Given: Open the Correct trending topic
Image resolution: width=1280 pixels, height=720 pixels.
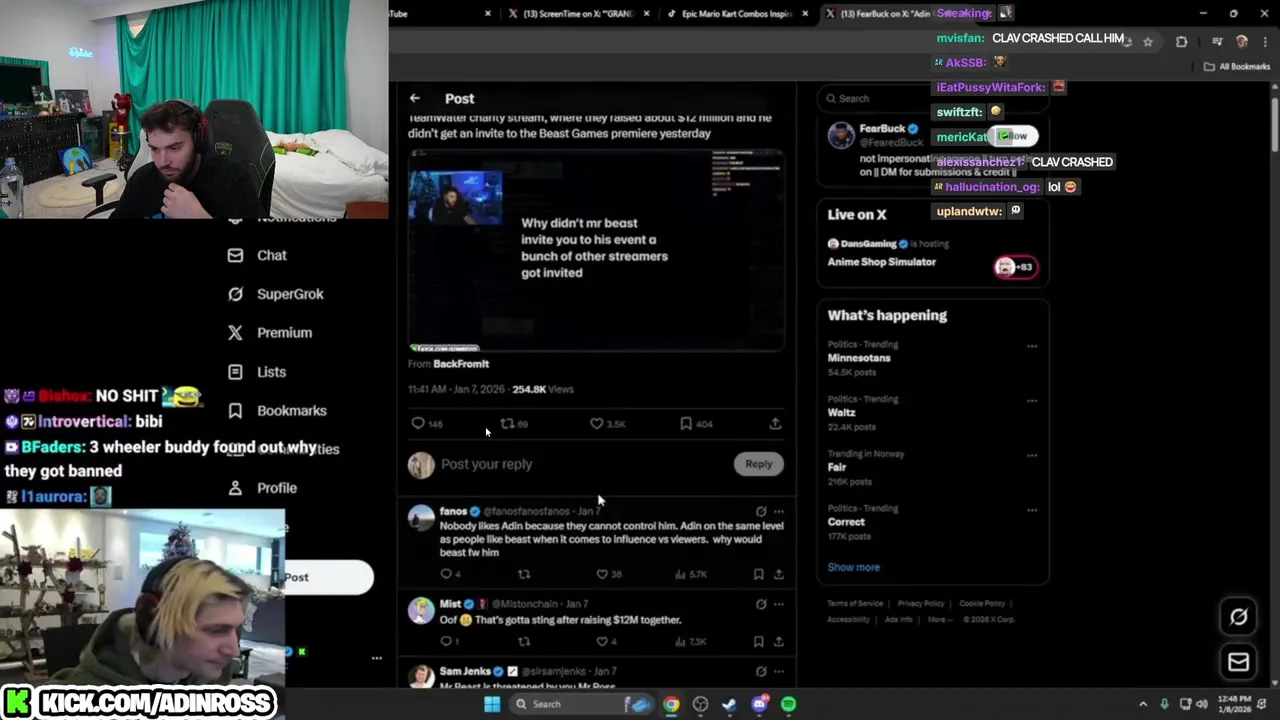Looking at the screenshot, I should (x=846, y=521).
